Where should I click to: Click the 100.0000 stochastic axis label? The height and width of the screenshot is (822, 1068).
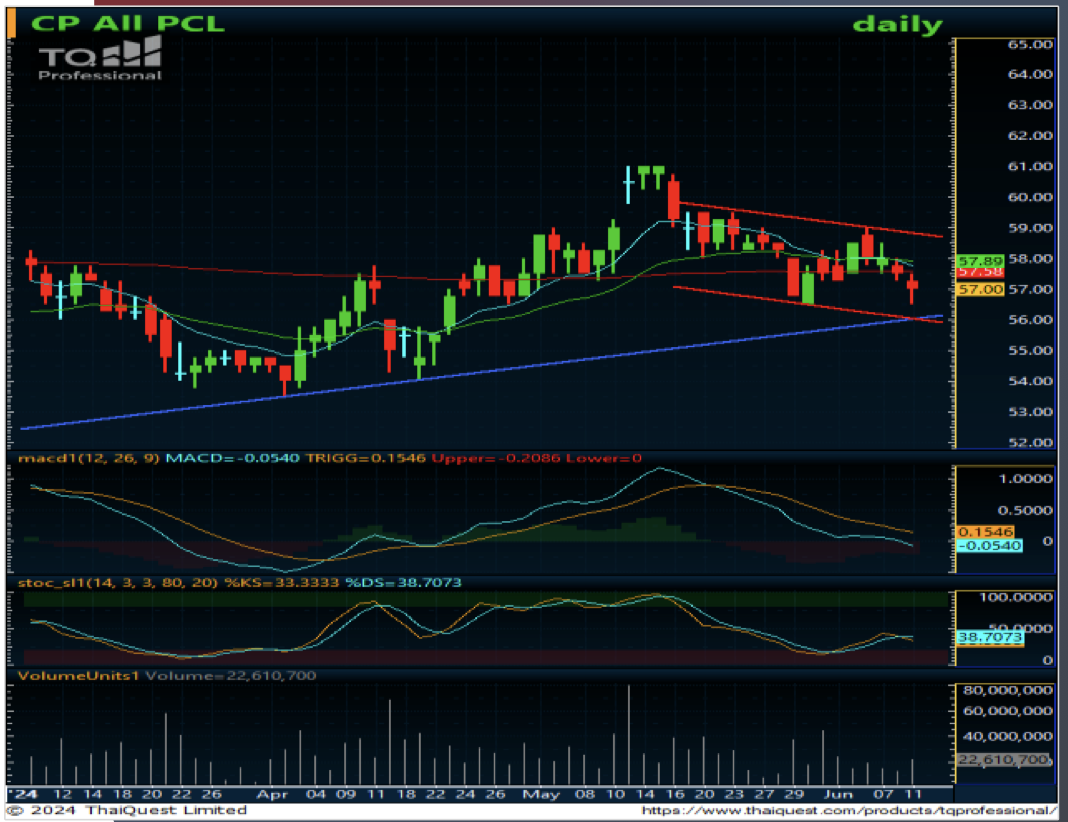pyautogui.click(x=1016, y=597)
